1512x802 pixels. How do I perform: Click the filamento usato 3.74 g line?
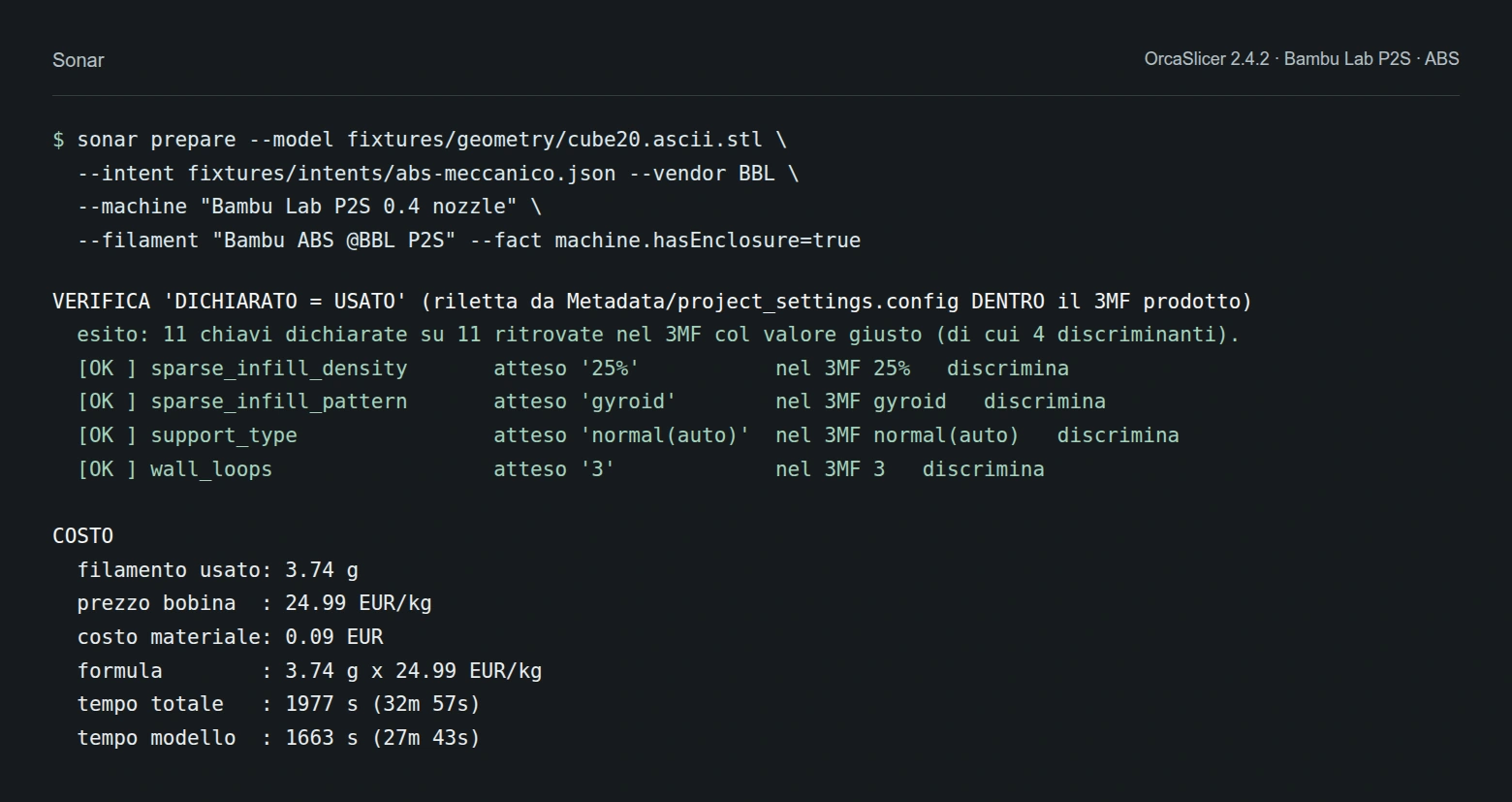[218, 570]
